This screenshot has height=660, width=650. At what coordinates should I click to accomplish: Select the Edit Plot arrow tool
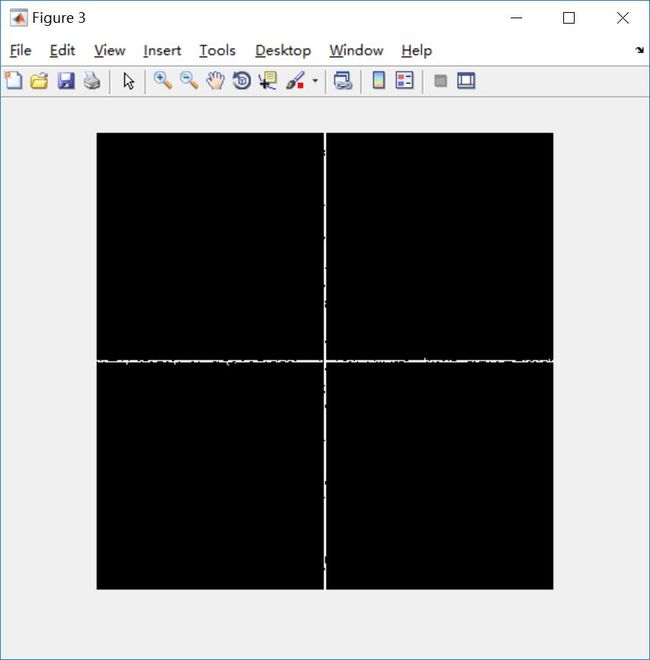128,80
